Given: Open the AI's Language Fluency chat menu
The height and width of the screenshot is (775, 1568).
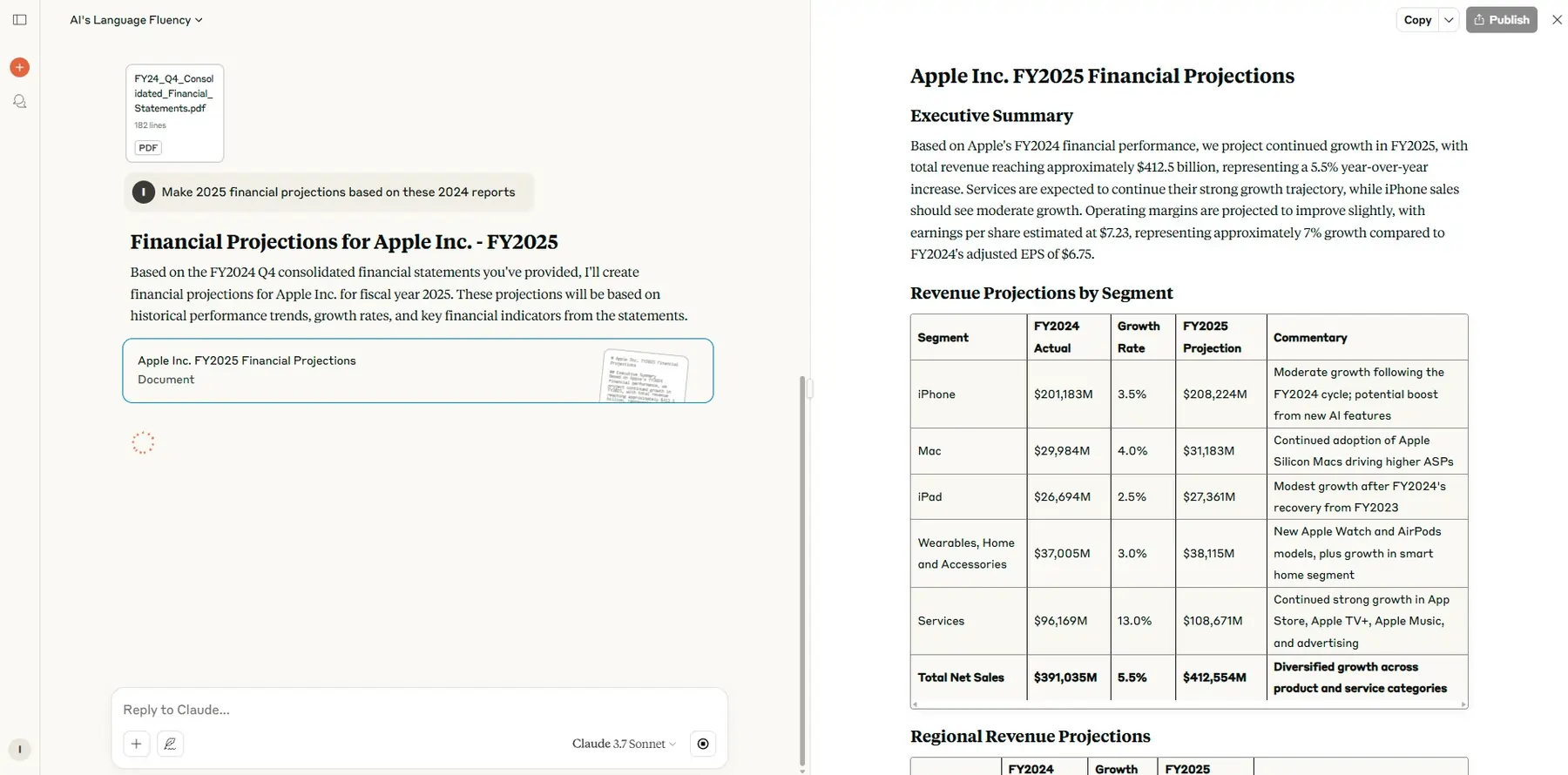Looking at the screenshot, I should [137, 19].
